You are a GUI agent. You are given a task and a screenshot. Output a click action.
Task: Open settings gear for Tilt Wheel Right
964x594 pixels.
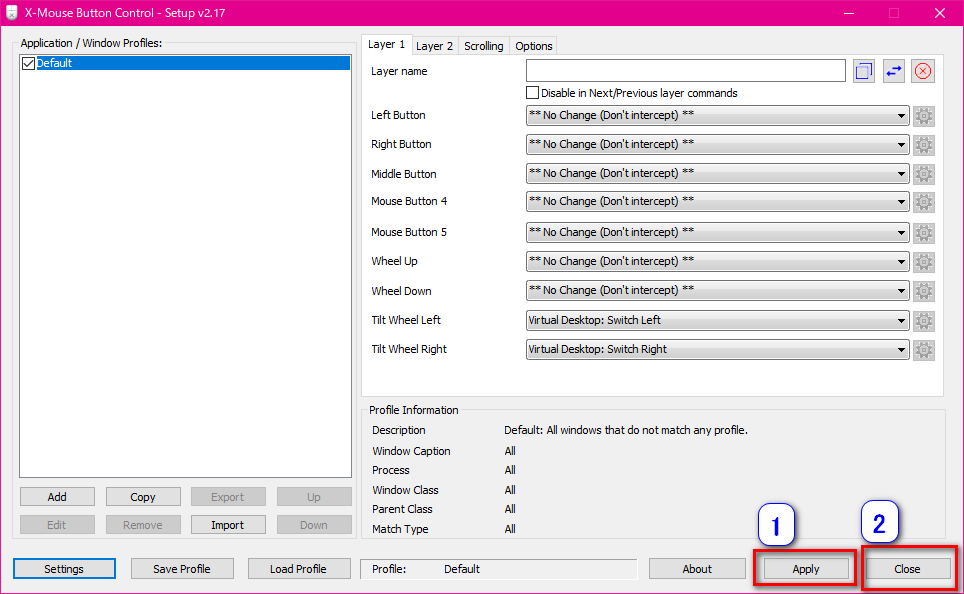pyautogui.click(x=924, y=350)
